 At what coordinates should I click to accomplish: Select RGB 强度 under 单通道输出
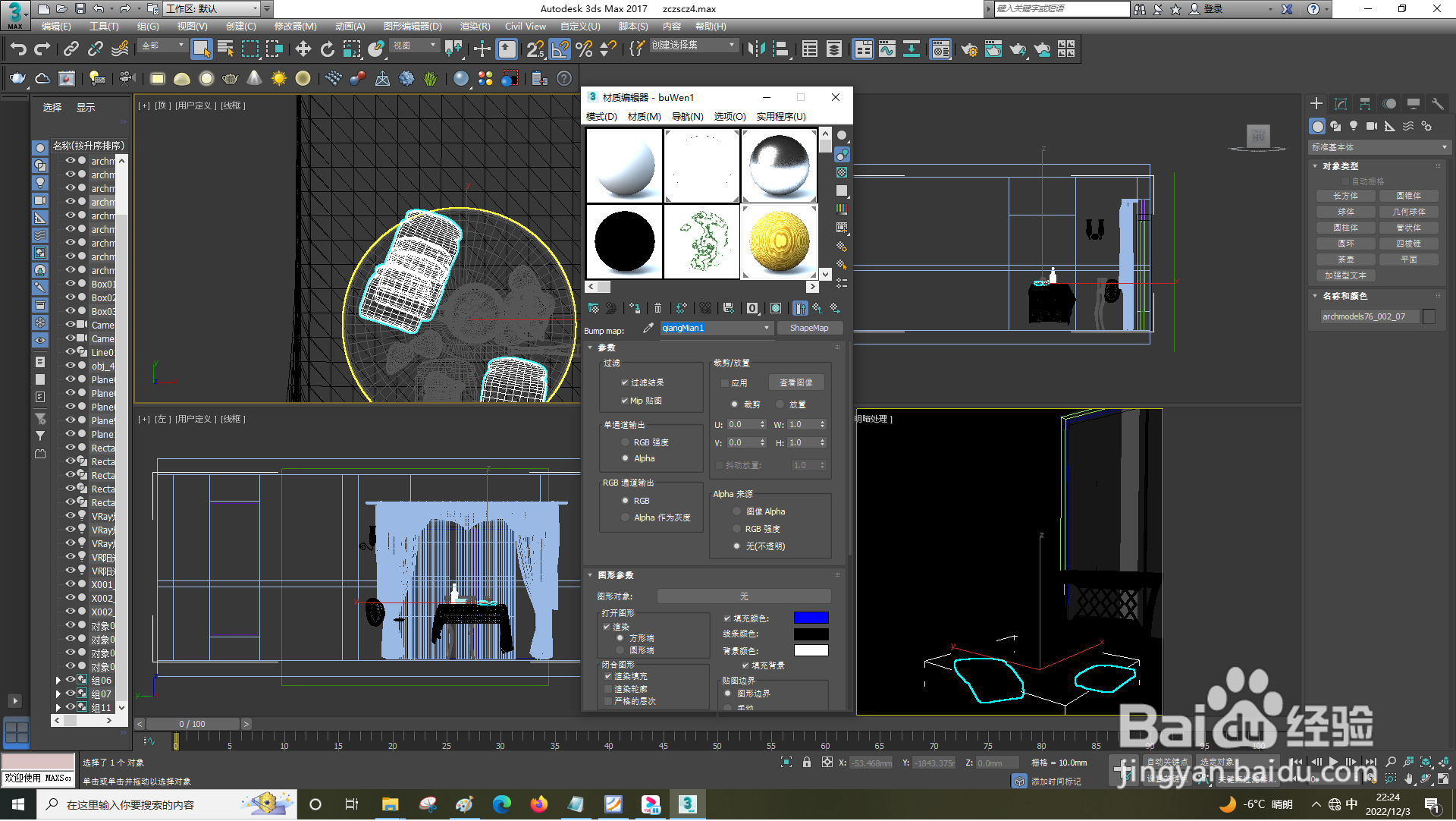626,442
